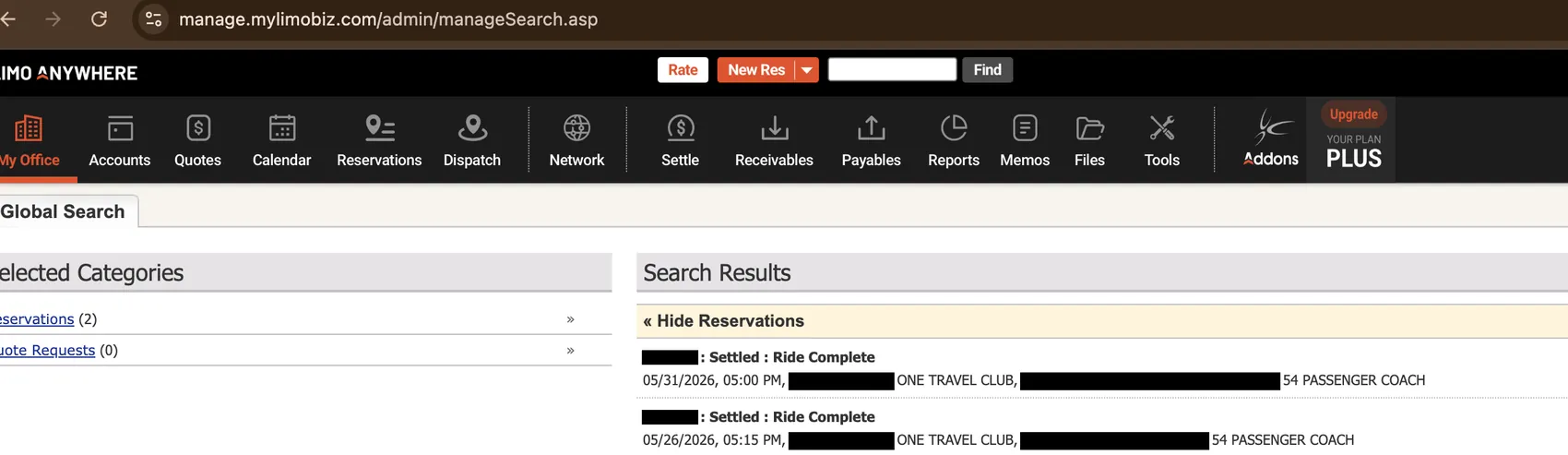Go to the Reservations section
The image size is (1568, 455).
pyautogui.click(x=379, y=140)
